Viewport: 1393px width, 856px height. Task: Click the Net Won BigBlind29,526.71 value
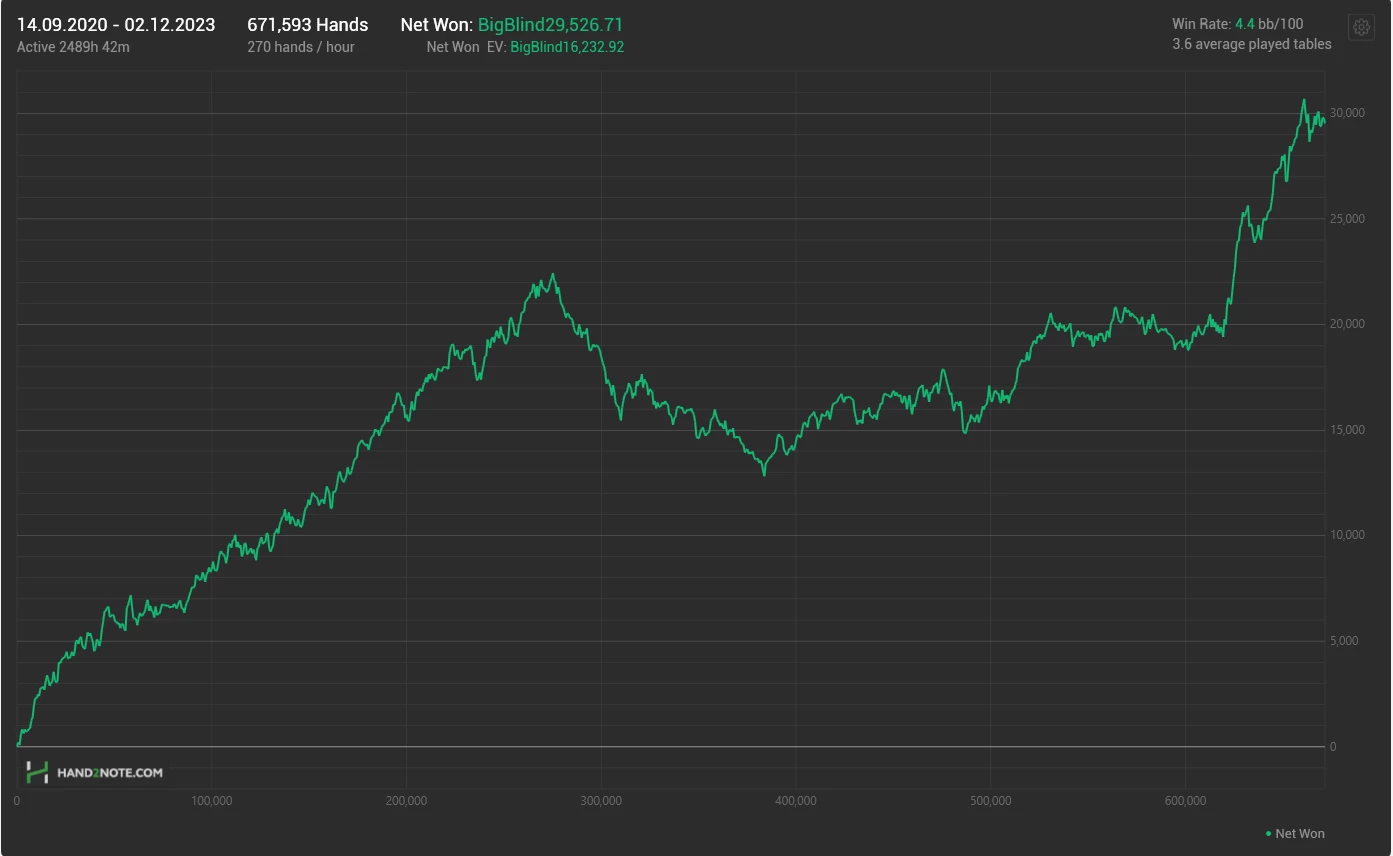tap(550, 25)
